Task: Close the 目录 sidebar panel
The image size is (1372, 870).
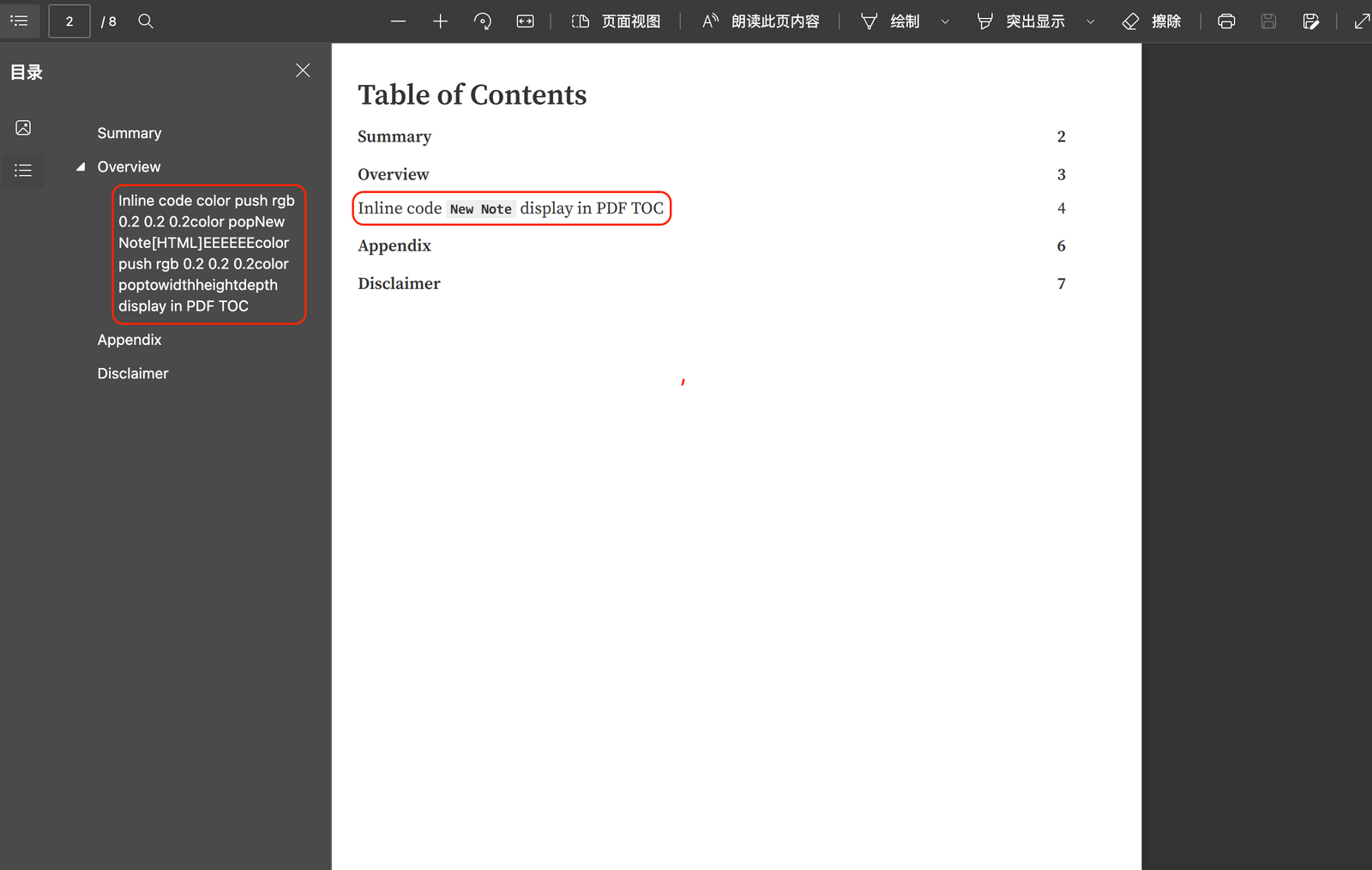Action: point(303,70)
